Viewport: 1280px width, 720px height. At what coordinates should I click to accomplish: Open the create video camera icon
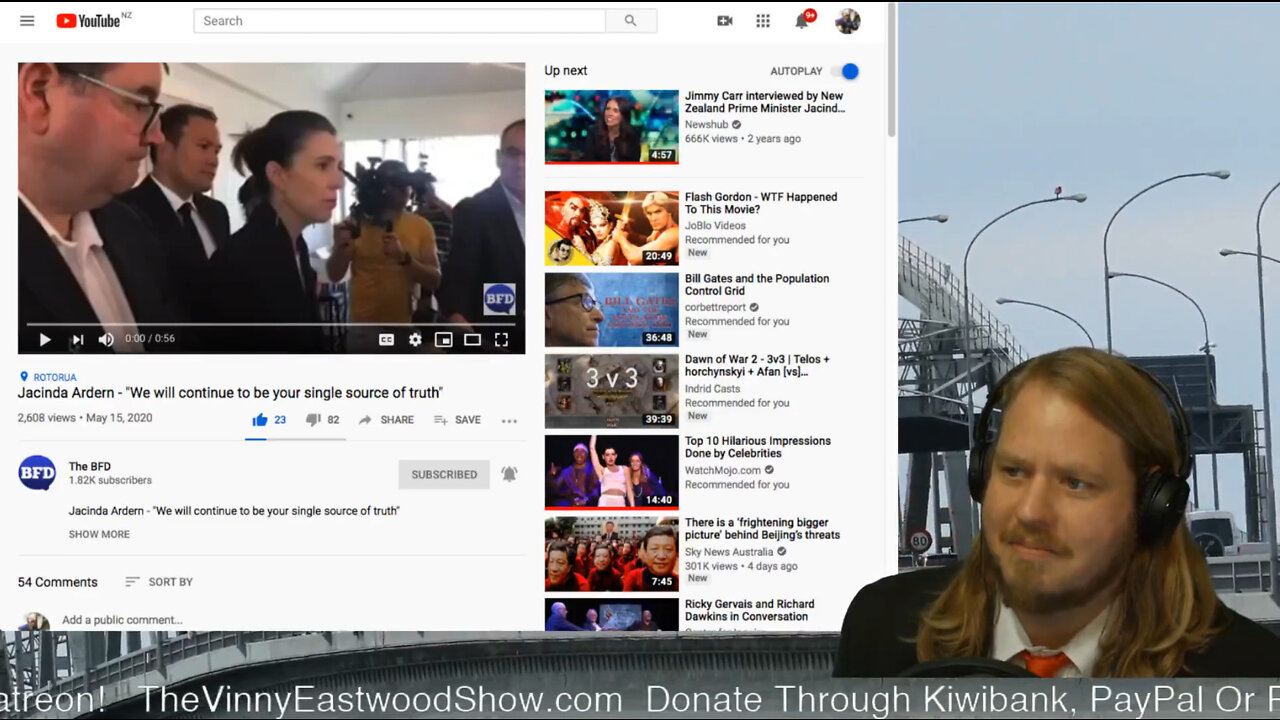[x=725, y=21]
